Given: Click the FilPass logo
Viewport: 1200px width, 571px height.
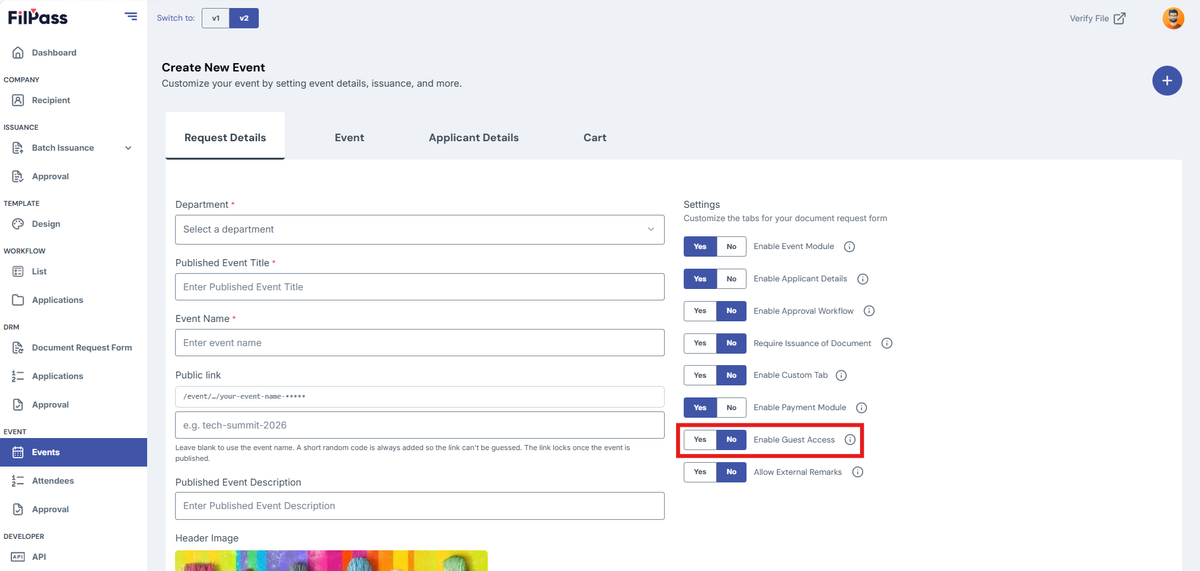Looking at the screenshot, I should pyautogui.click(x=38, y=17).
